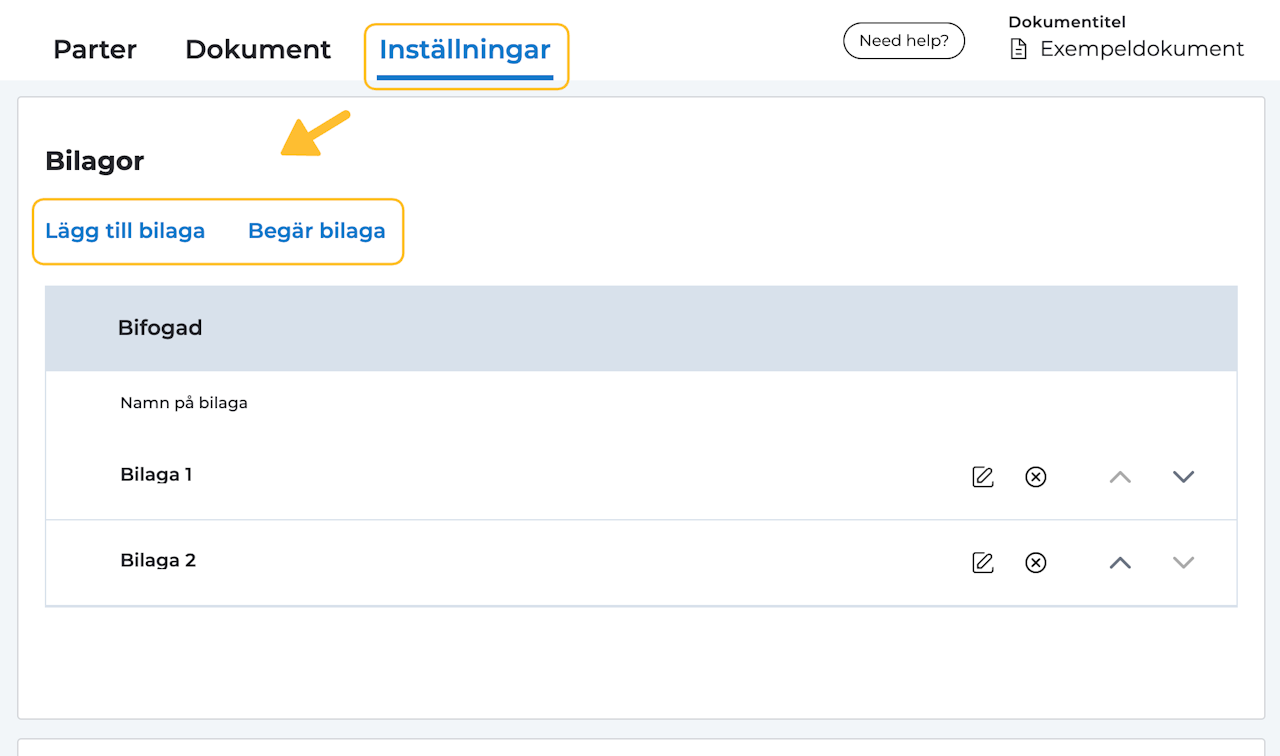Open the Dokument tab

[x=258, y=49]
